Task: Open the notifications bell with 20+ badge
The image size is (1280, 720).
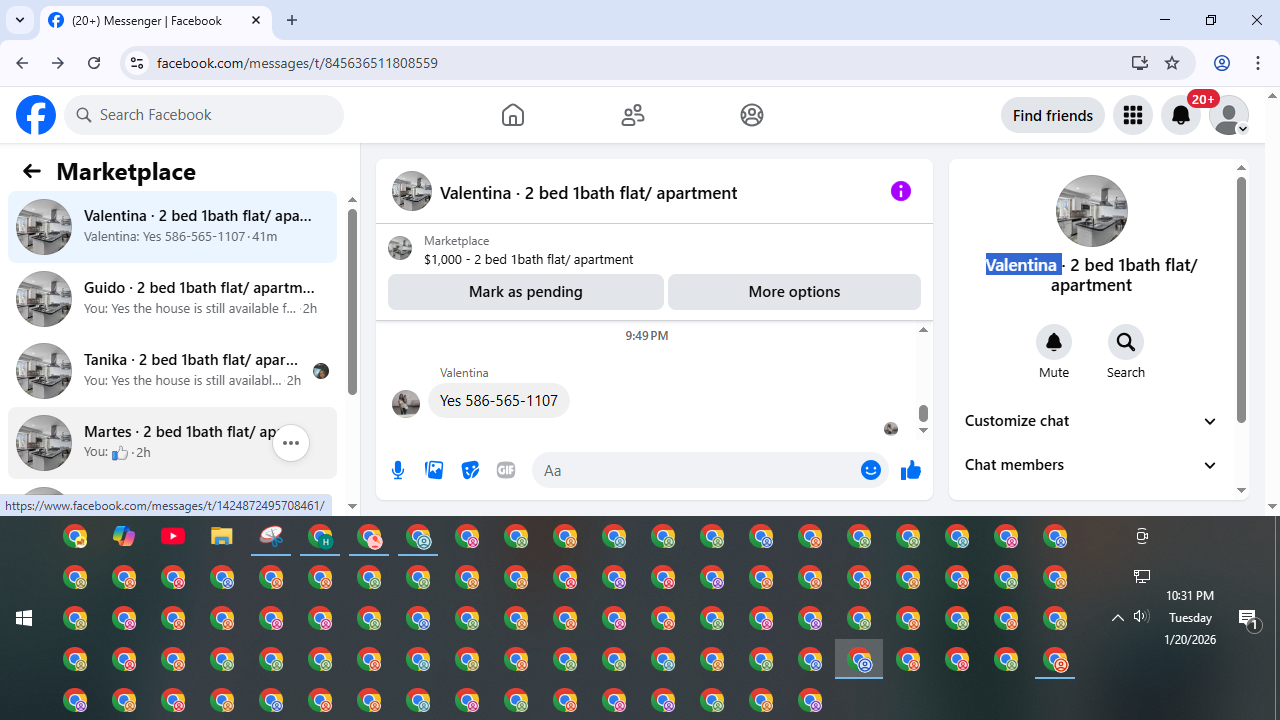Action: 1181,116
